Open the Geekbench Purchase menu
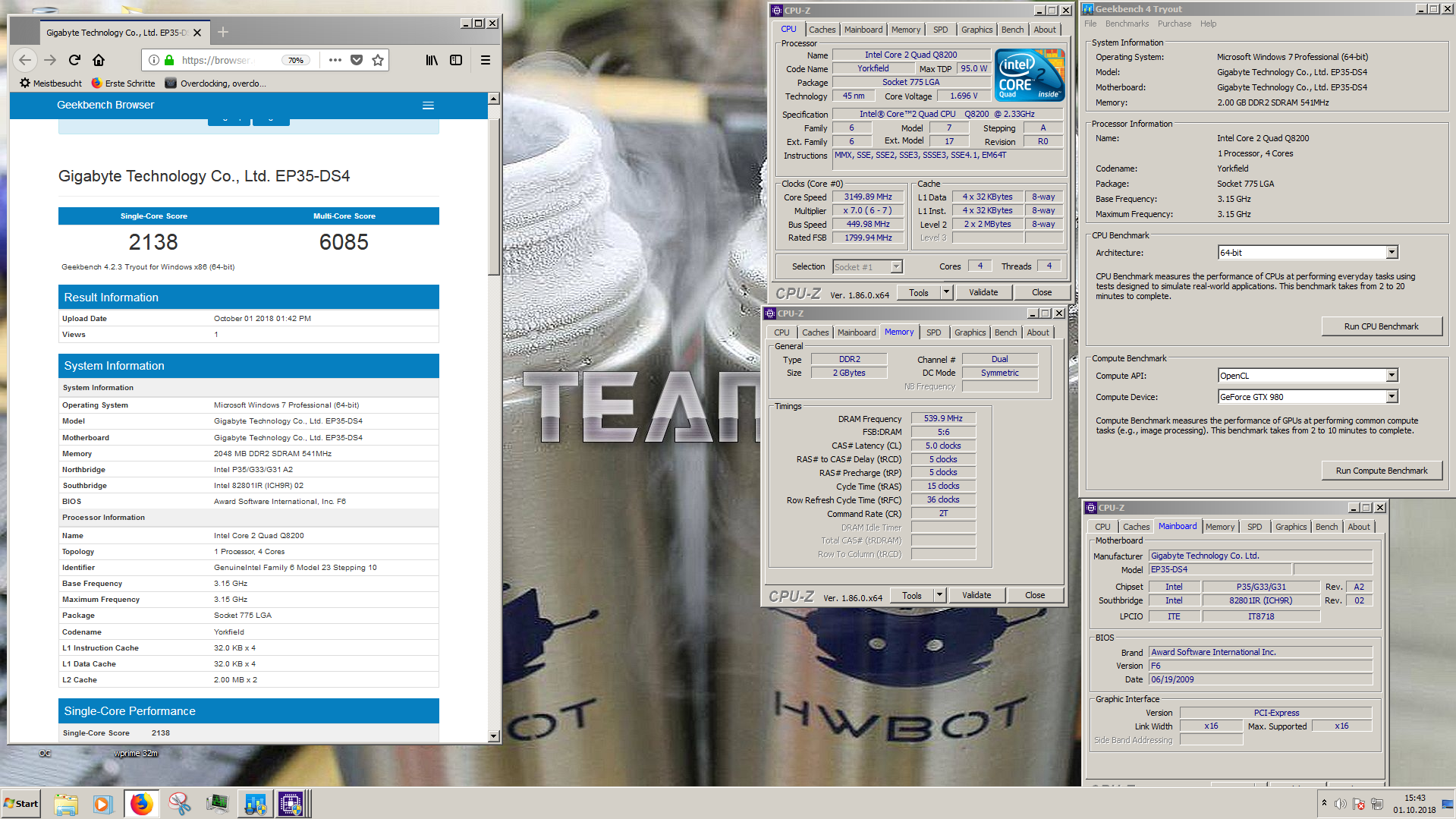1456x819 pixels. (1175, 24)
